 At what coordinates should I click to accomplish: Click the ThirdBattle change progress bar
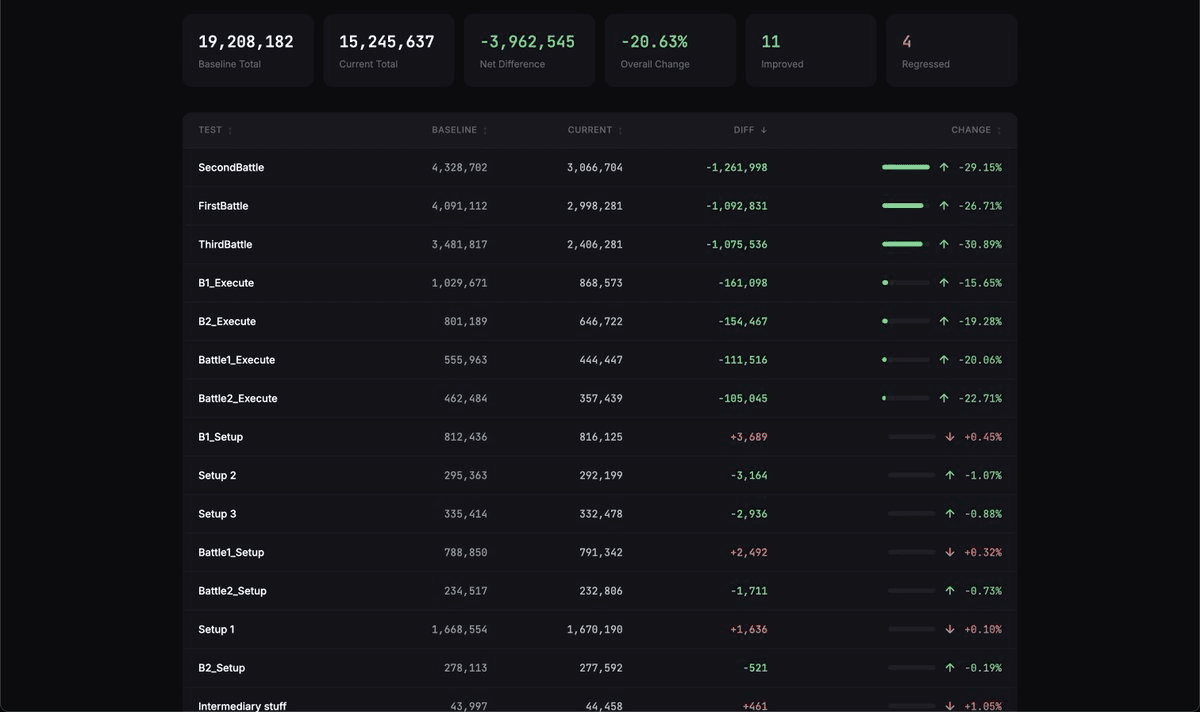click(x=905, y=245)
